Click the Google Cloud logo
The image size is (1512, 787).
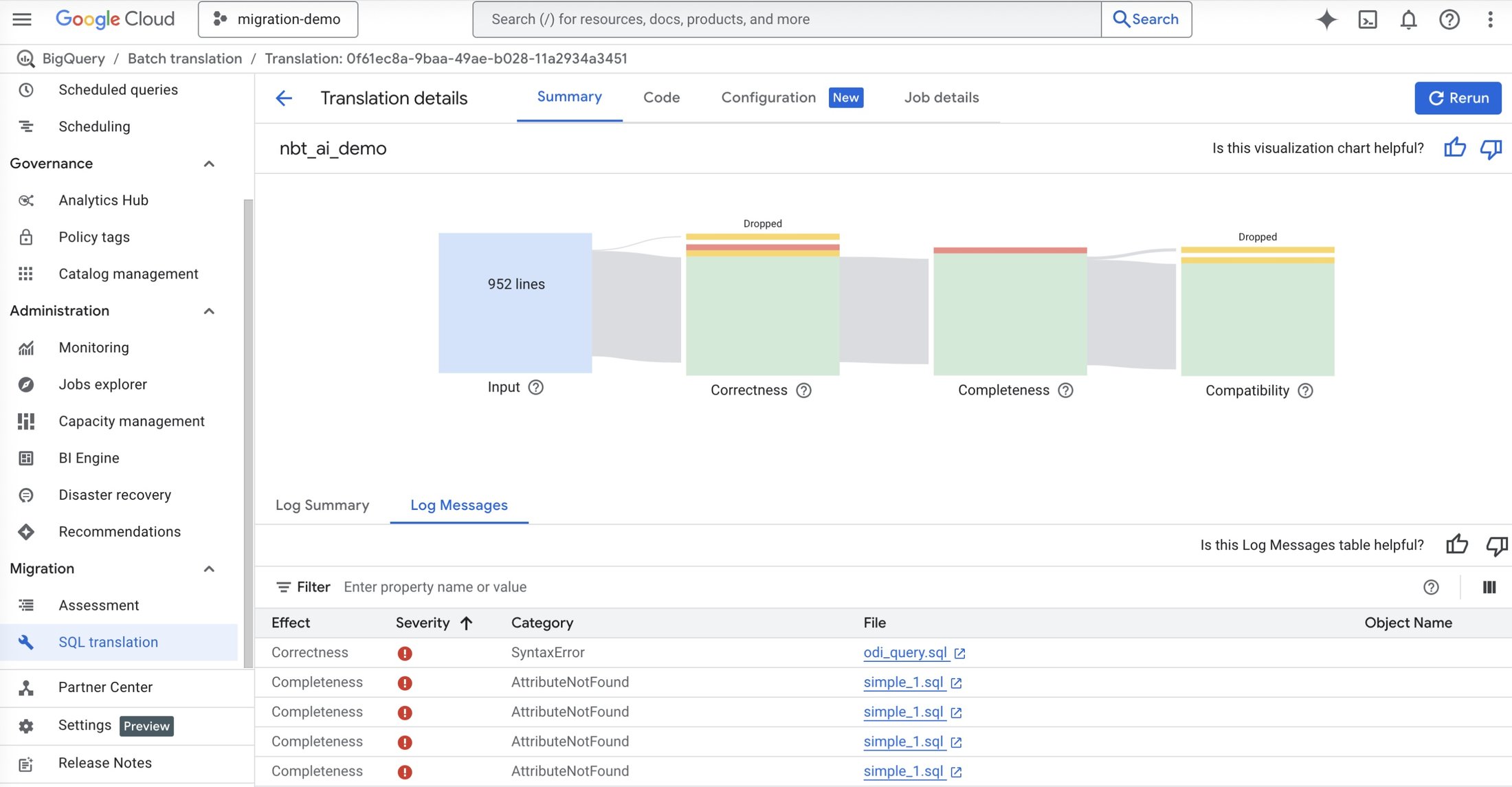point(115,19)
